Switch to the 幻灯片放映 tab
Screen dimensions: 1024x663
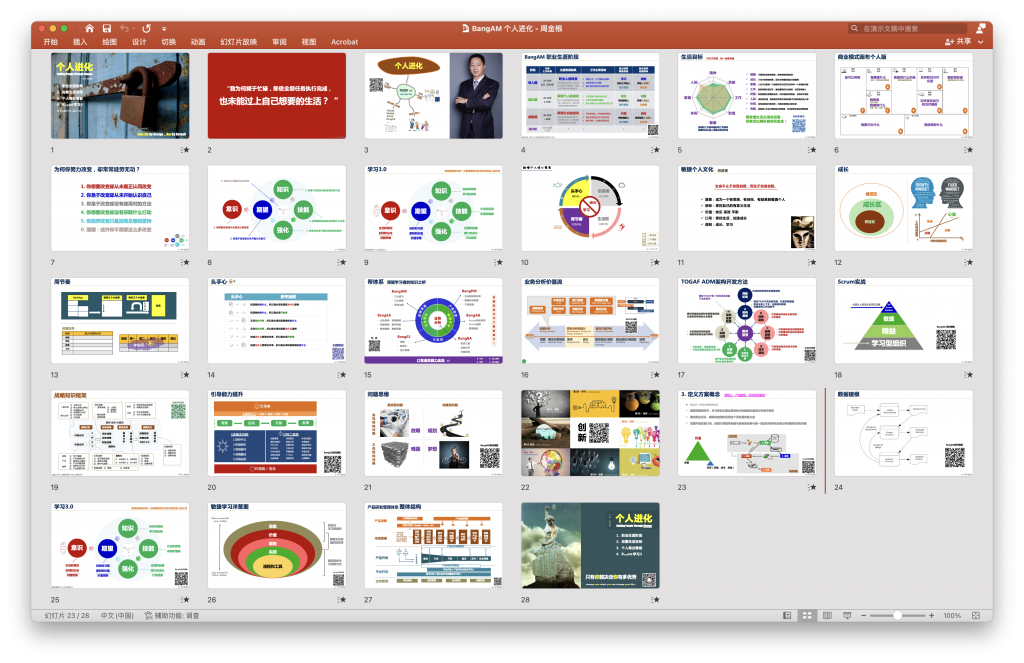click(238, 42)
